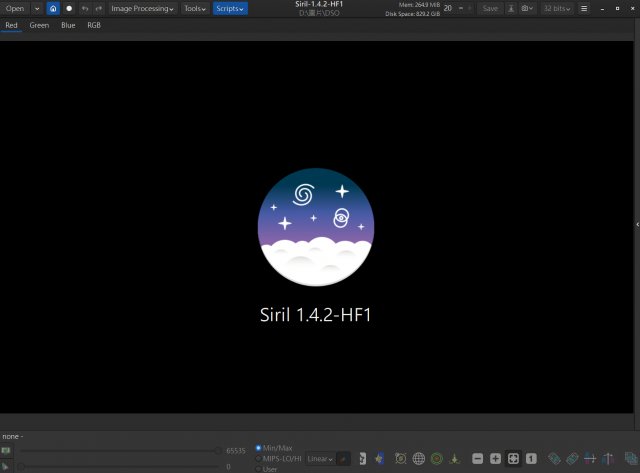Click the zoom to fit button
The height and width of the screenshot is (473, 640).
tap(513, 459)
